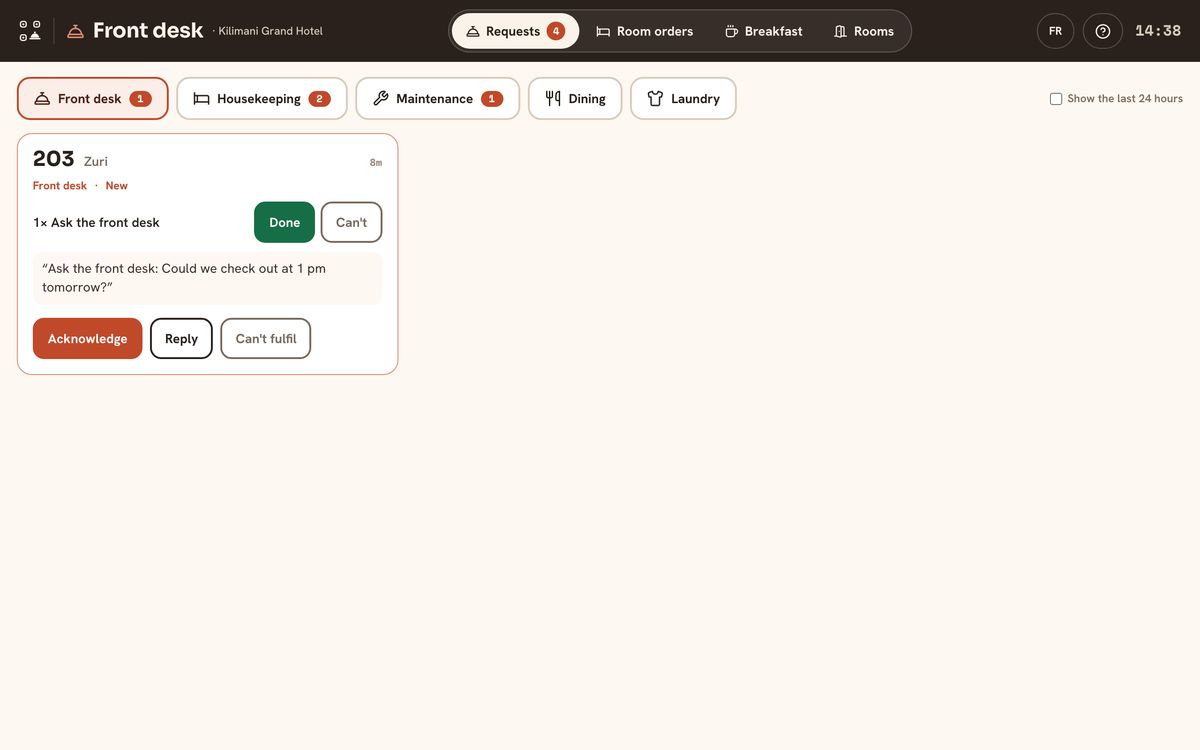Click the Kilimani Grand Hotel name
The width and height of the screenshot is (1200, 750).
(x=271, y=31)
